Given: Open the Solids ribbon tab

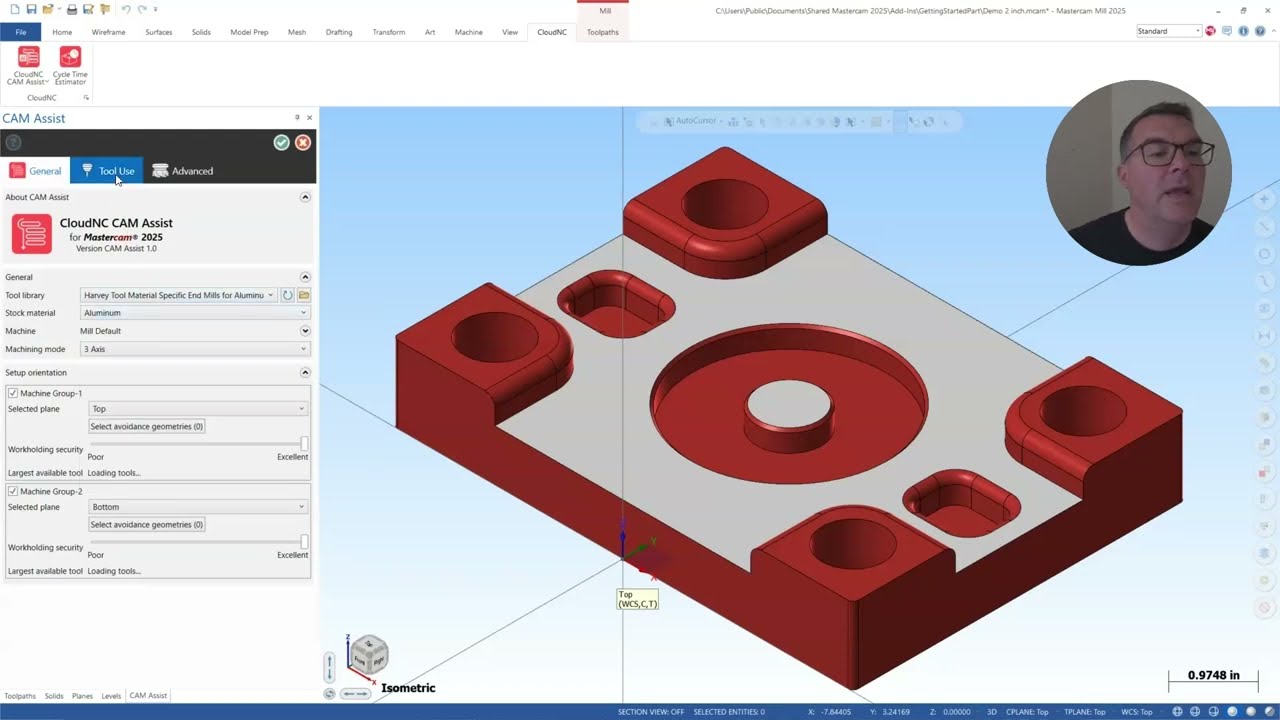Looking at the screenshot, I should pos(201,32).
